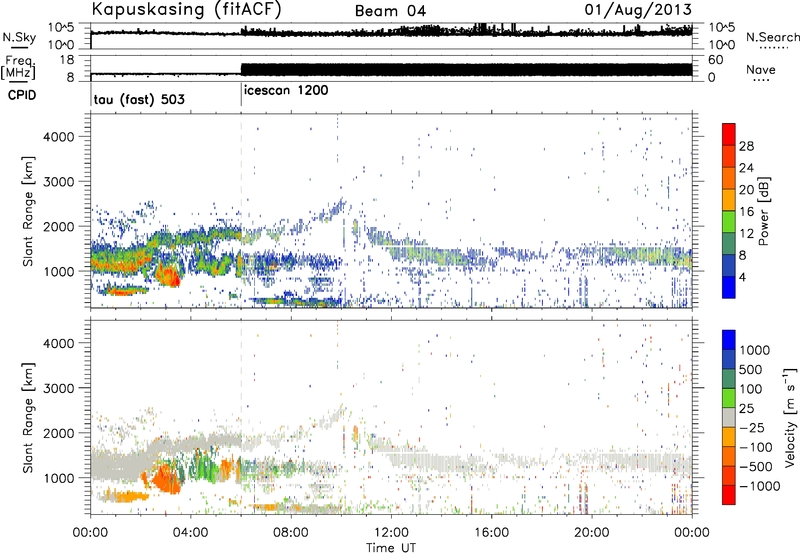Click the dashed mode-change line at 06:00
The image size is (800, 554).
click(241, 211)
